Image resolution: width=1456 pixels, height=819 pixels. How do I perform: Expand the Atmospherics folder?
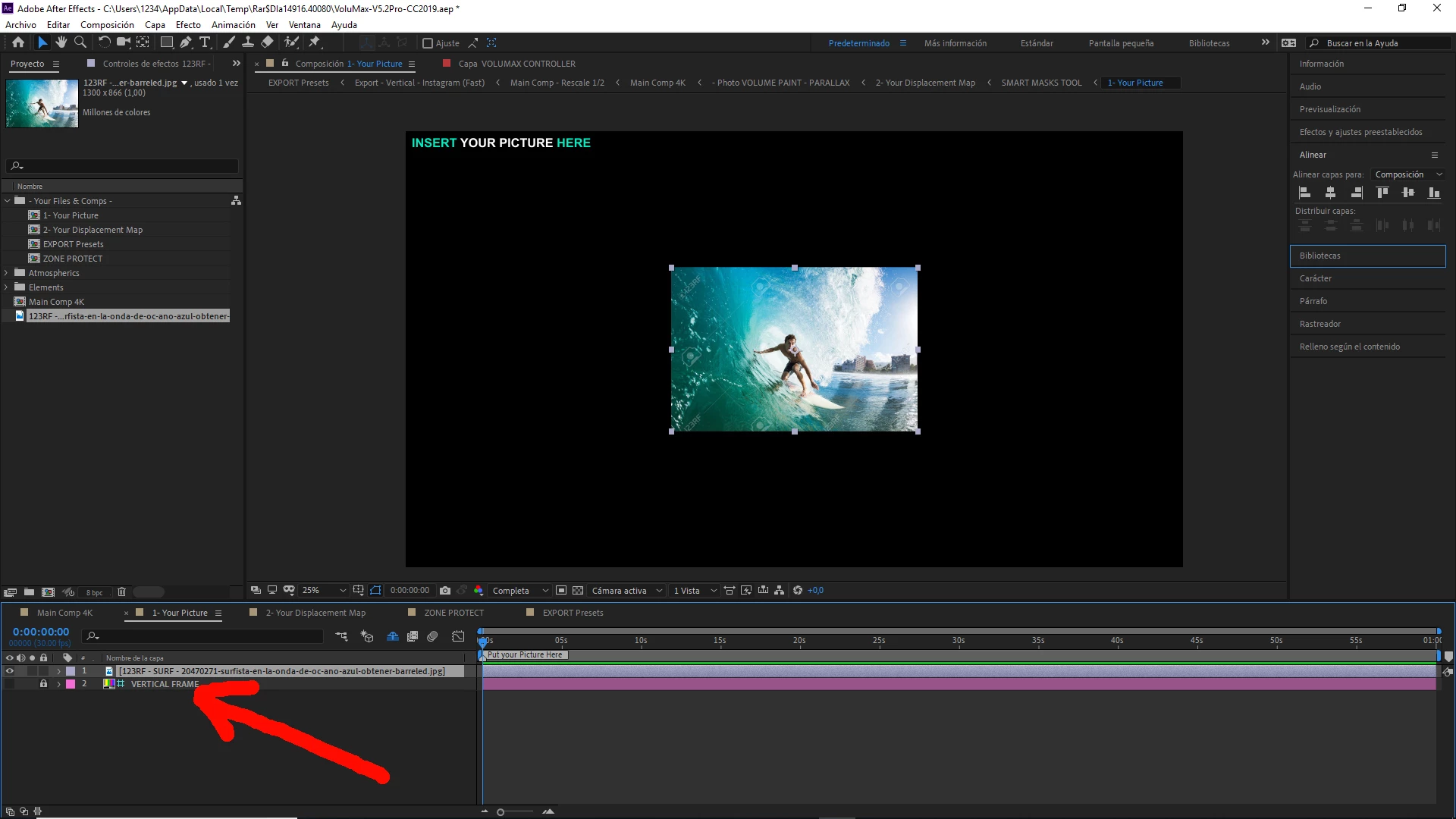coord(7,273)
